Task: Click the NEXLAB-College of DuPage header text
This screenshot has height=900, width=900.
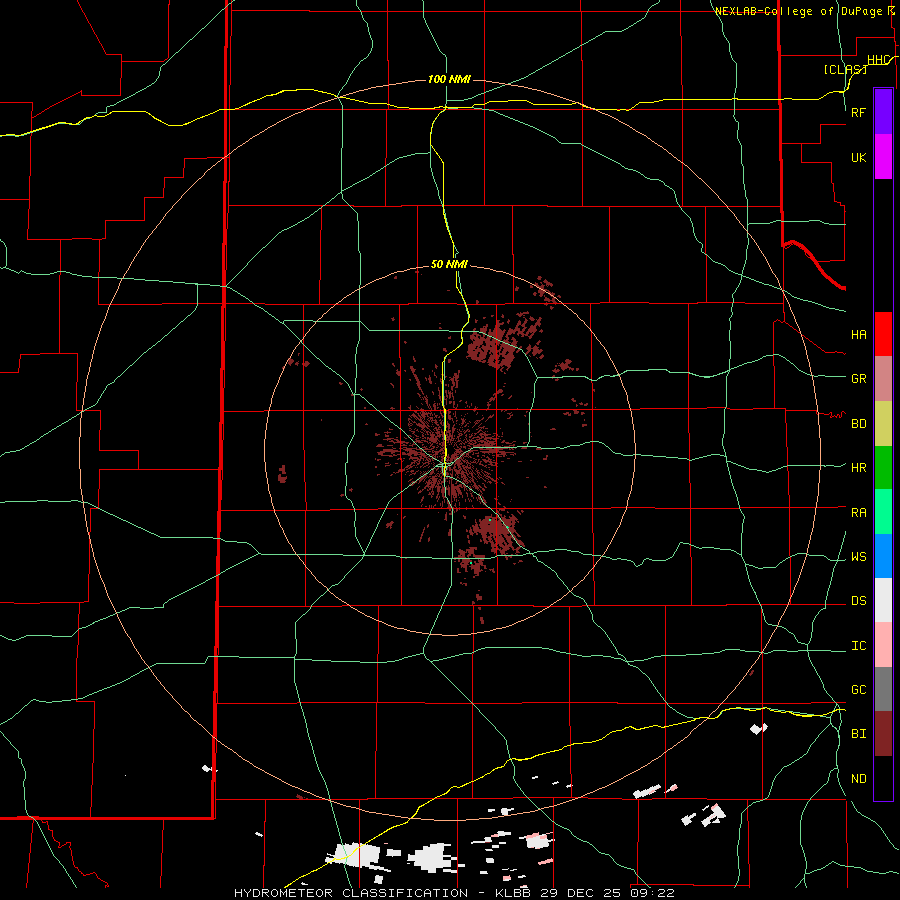Action: pos(798,11)
